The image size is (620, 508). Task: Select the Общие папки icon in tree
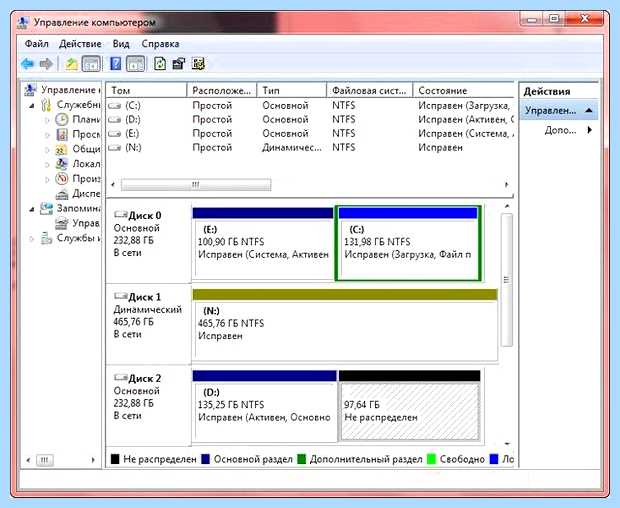pyautogui.click(x=61, y=149)
